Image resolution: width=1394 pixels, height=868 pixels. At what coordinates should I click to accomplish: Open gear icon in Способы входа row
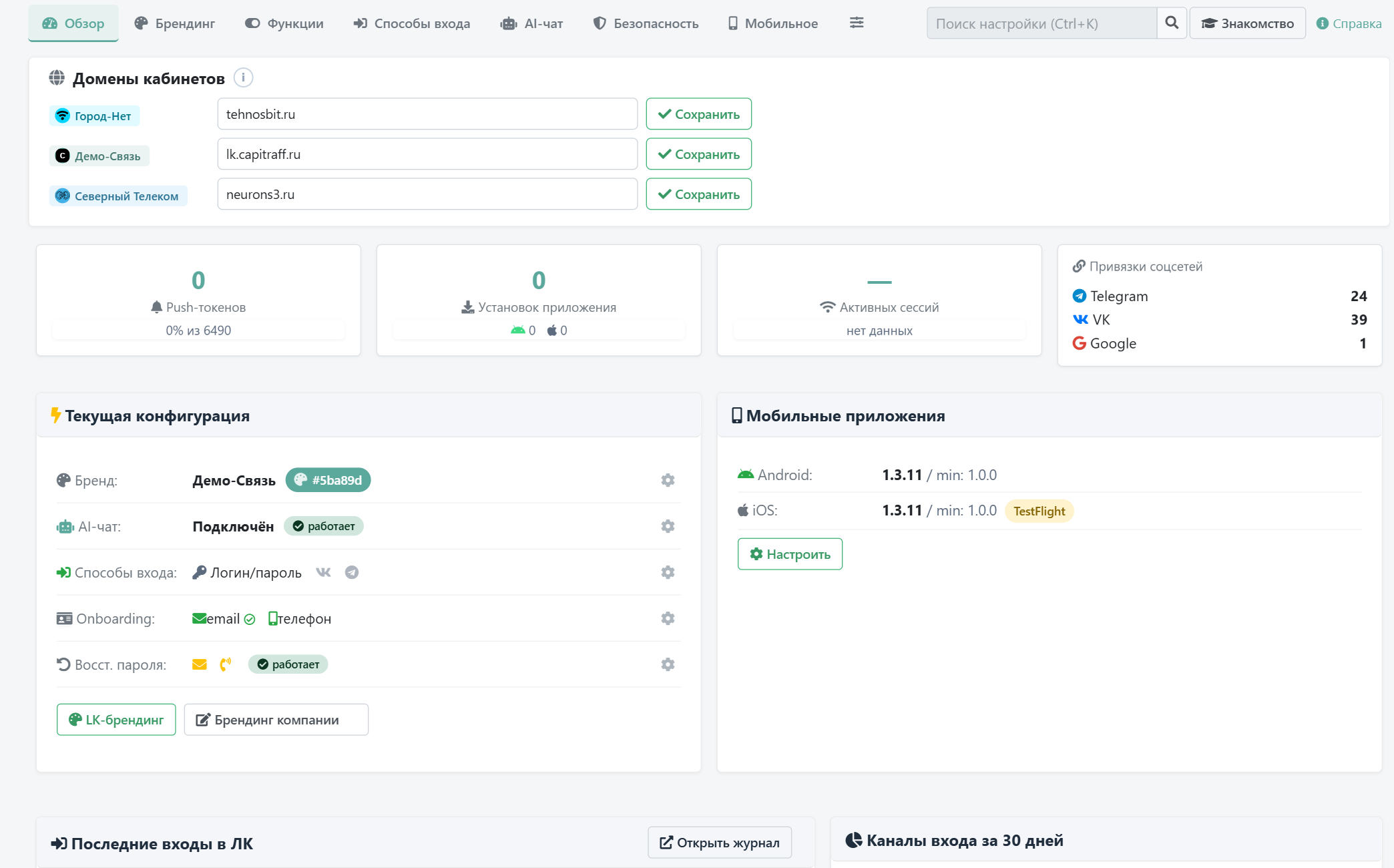pyautogui.click(x=668, y=572)
